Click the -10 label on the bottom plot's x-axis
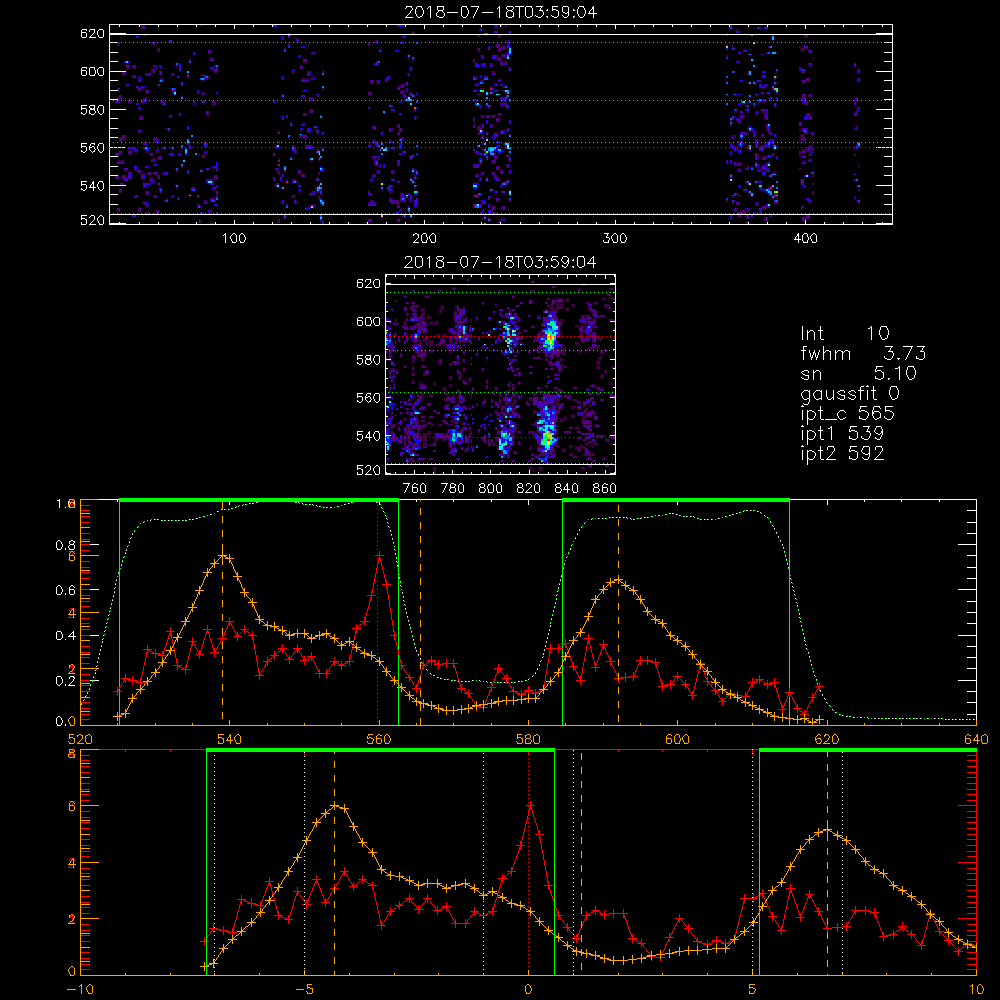This screenshot has width=1000, height=1000. [80, 989]
